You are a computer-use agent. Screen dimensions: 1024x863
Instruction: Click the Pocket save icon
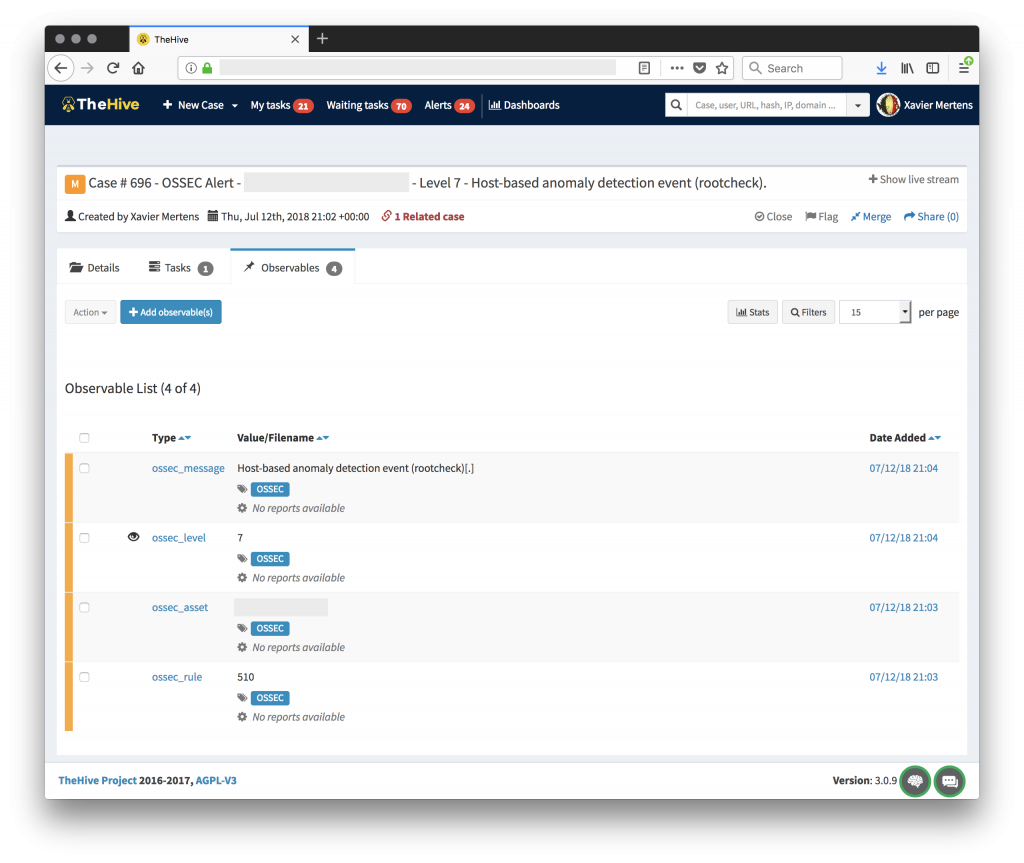point(699,68)
